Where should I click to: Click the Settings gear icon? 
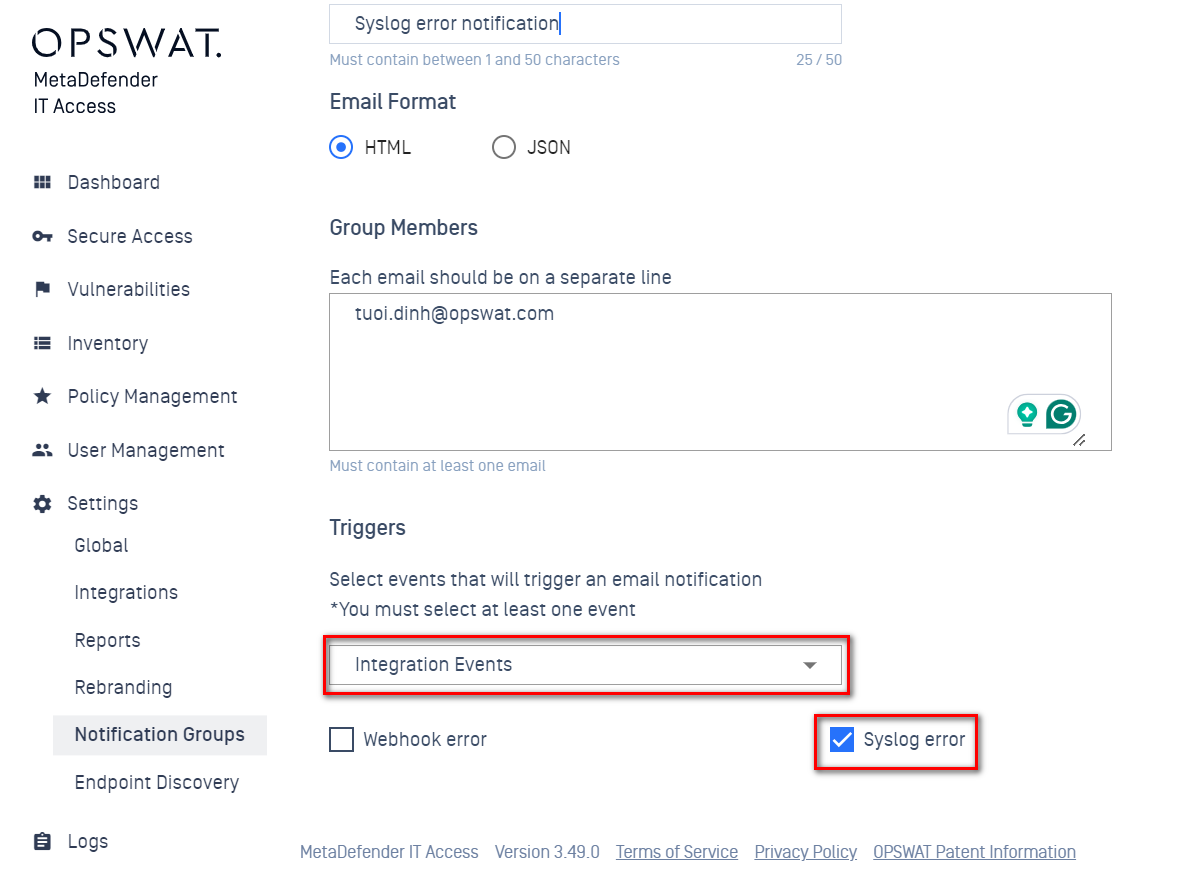coord(42,504)
